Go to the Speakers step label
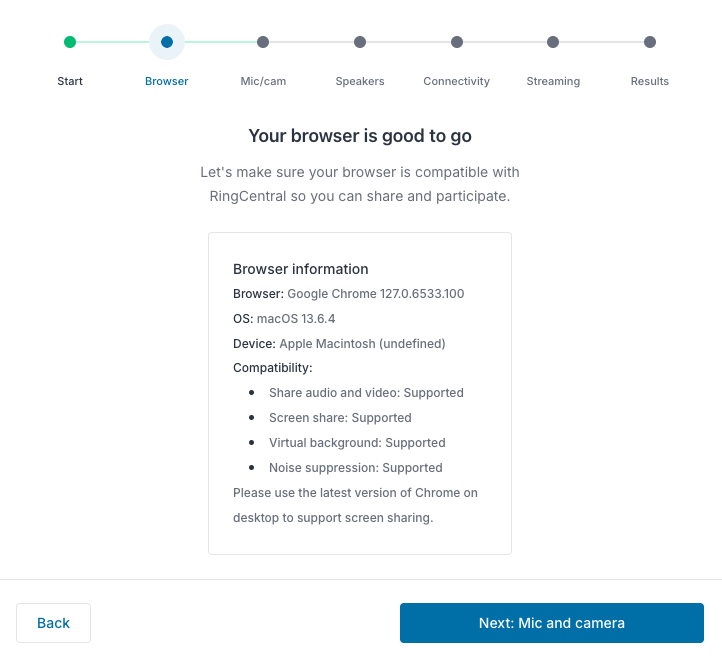The height and width of the screenshot is (663, 722). [360, 81]
